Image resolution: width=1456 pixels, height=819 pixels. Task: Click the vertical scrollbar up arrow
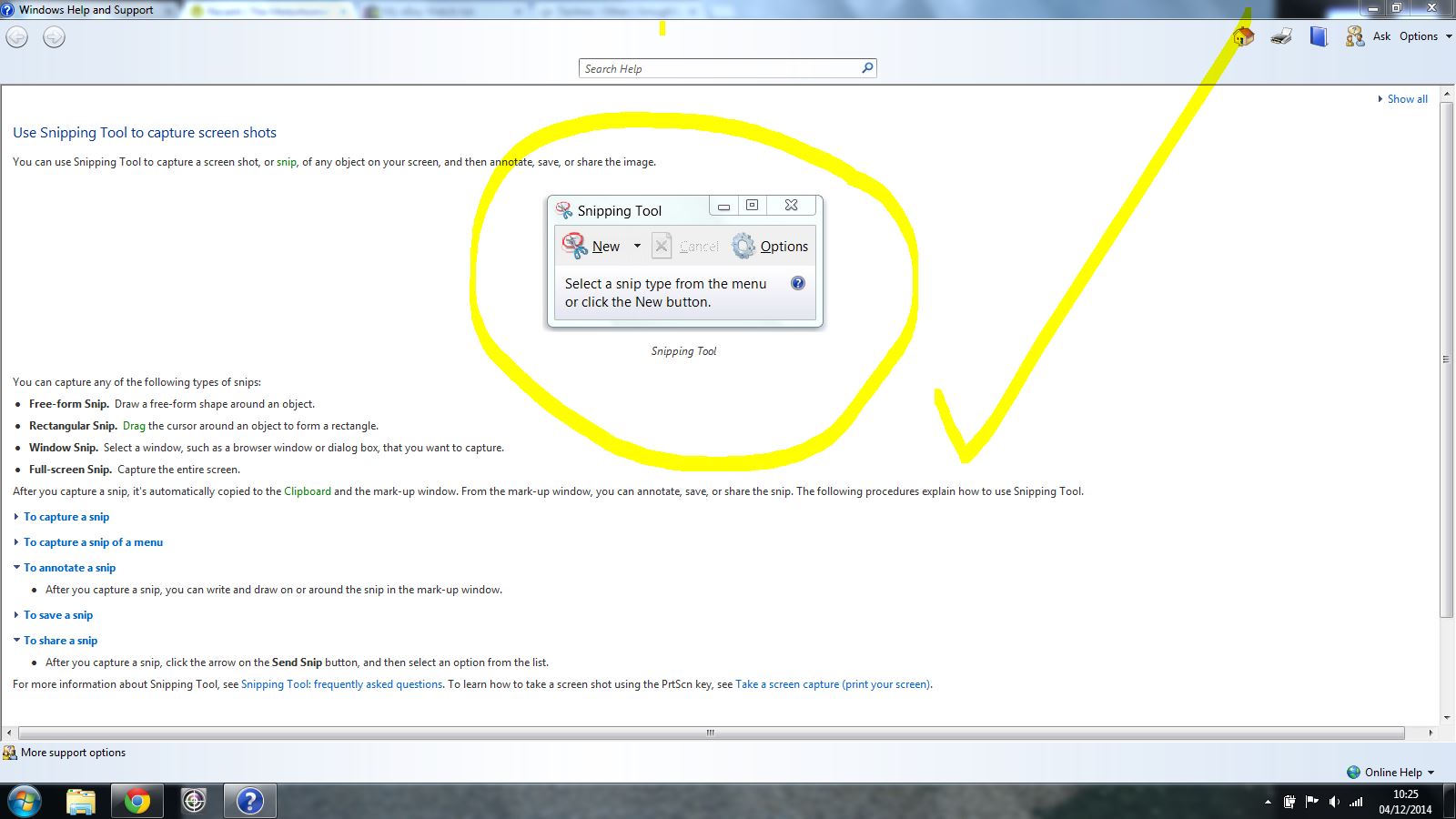pyautogui.click(x=1446, y=94)
